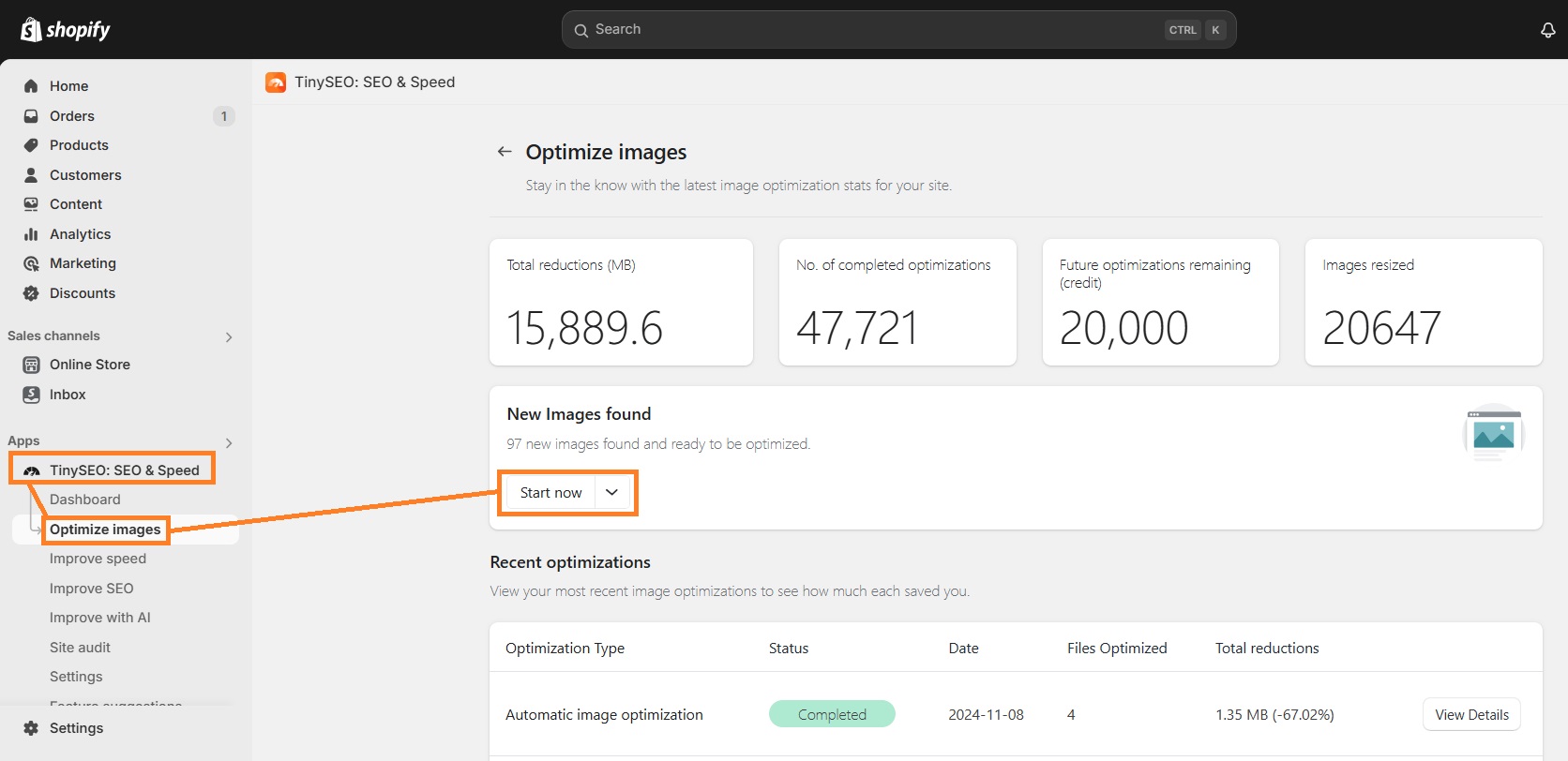The height and width of the screenshot is (761, 1568).
Task: Click Automatic image optimization row text
Action: pos(604,715)
